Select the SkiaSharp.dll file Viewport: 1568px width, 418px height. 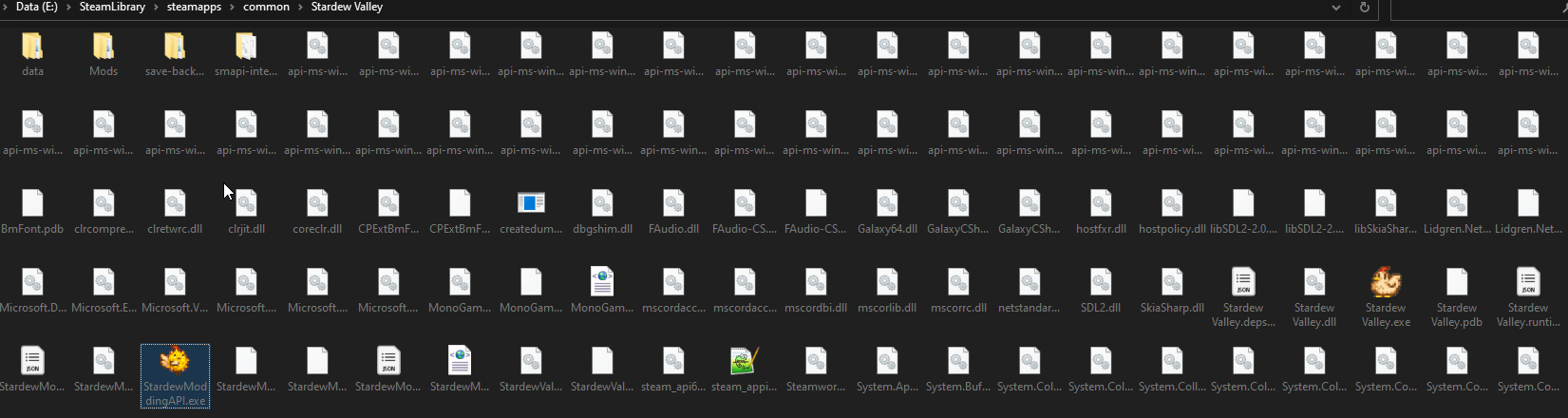1172,291
